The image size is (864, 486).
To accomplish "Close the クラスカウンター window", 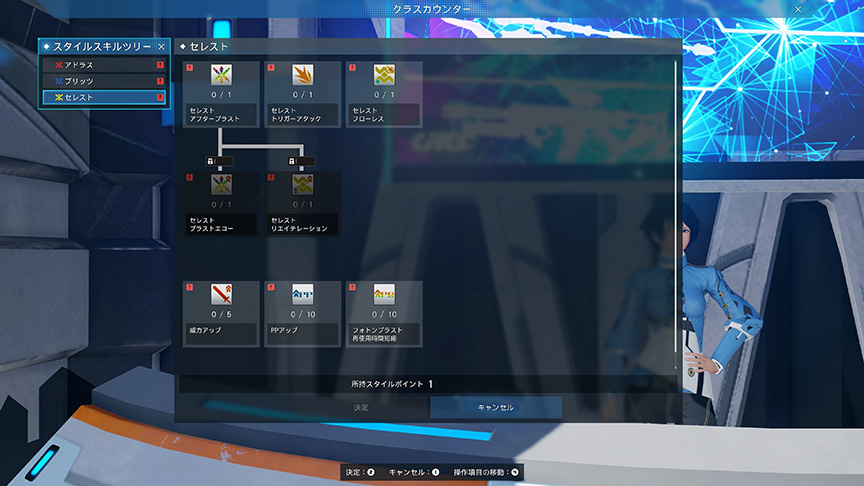I will point(797,8).
